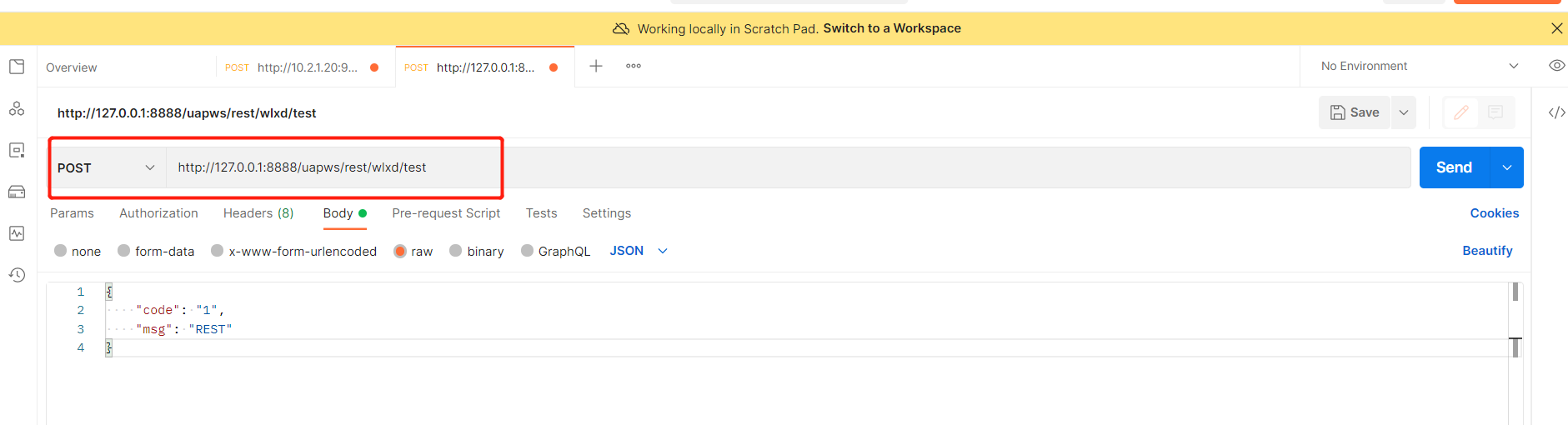The width and height of the screenshot is (1568, 425).
Task: Select x-www-form-urlencoded radio button
Action: (x=217, y=251)
